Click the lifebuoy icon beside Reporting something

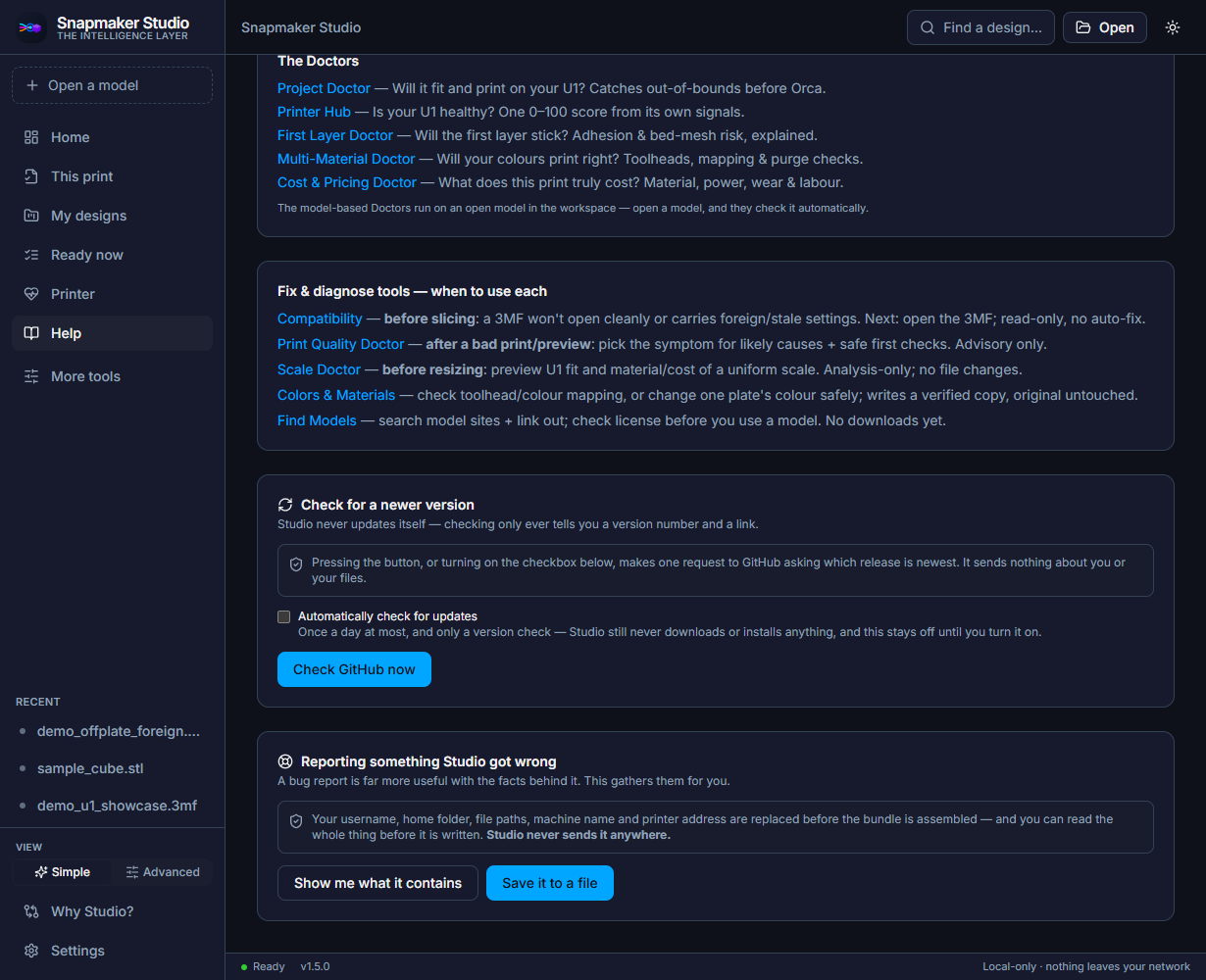pyautogui.click(x=285, y=761)
